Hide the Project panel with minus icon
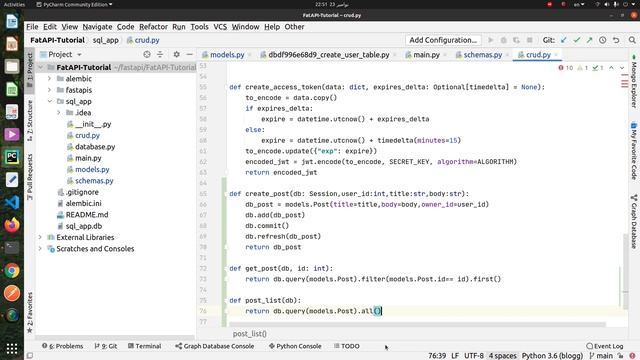 189,54
